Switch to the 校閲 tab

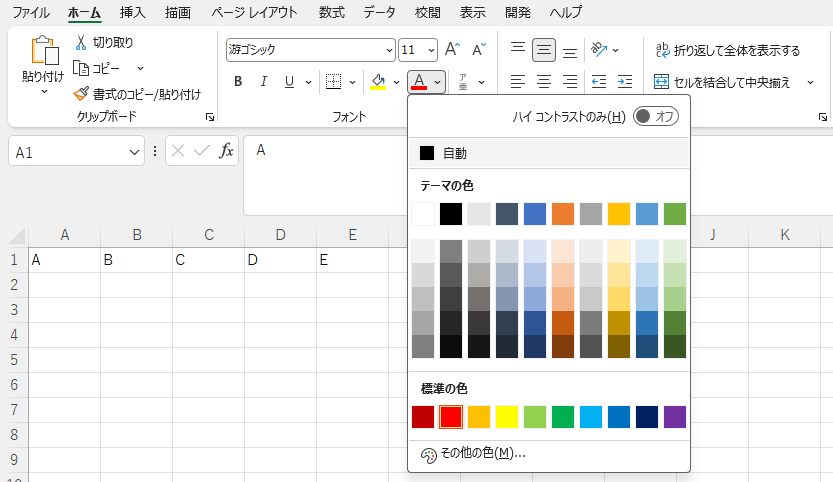pyautogui.click(x=427, y=12)
